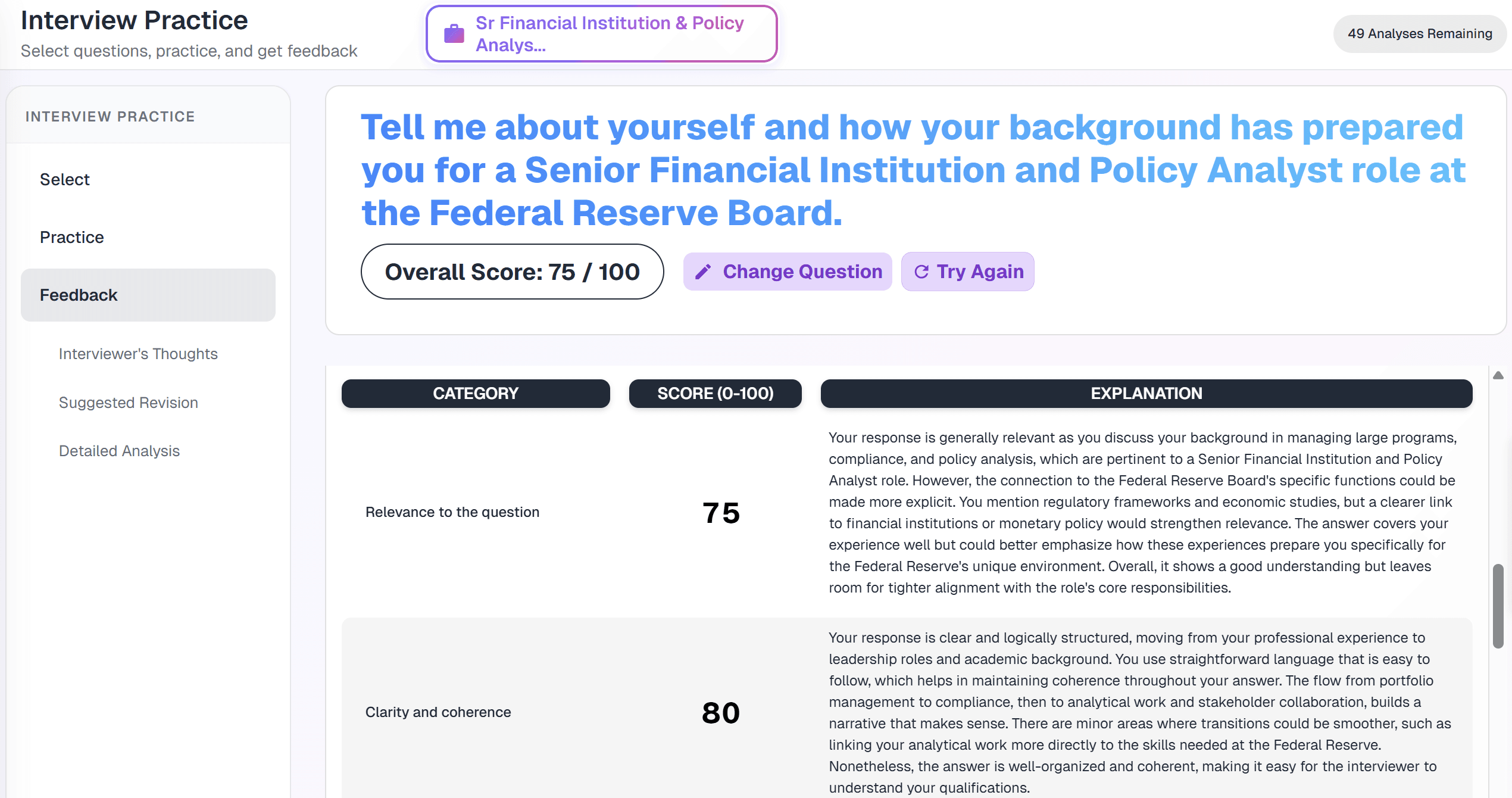Jump to Interviewer's Thoughts section
The image size is (1512, 798).
pyautogui.click(x=138, y=354)
